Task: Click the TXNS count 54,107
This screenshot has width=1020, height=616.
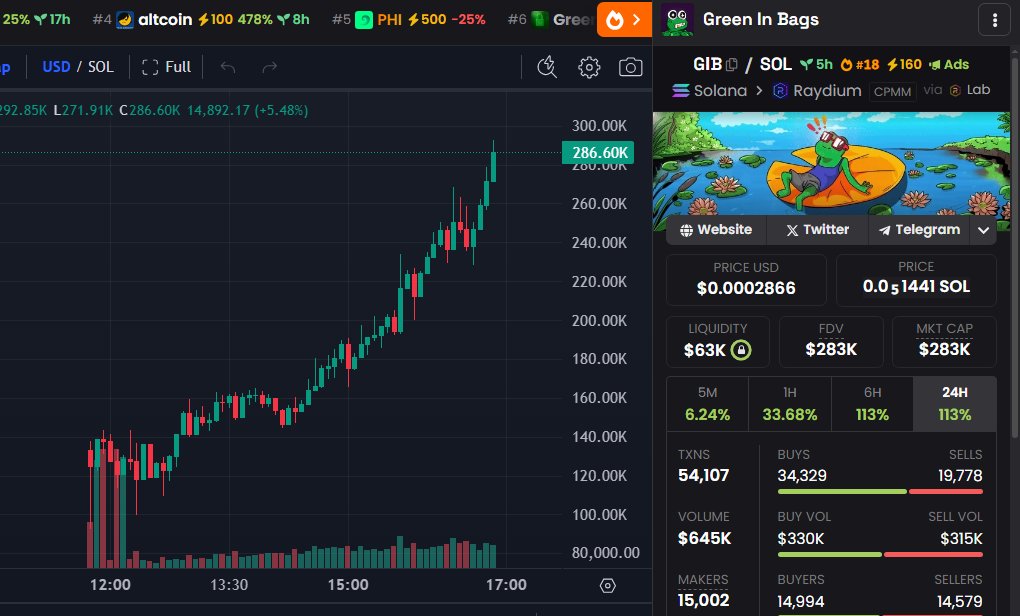Action: [703, 475]
